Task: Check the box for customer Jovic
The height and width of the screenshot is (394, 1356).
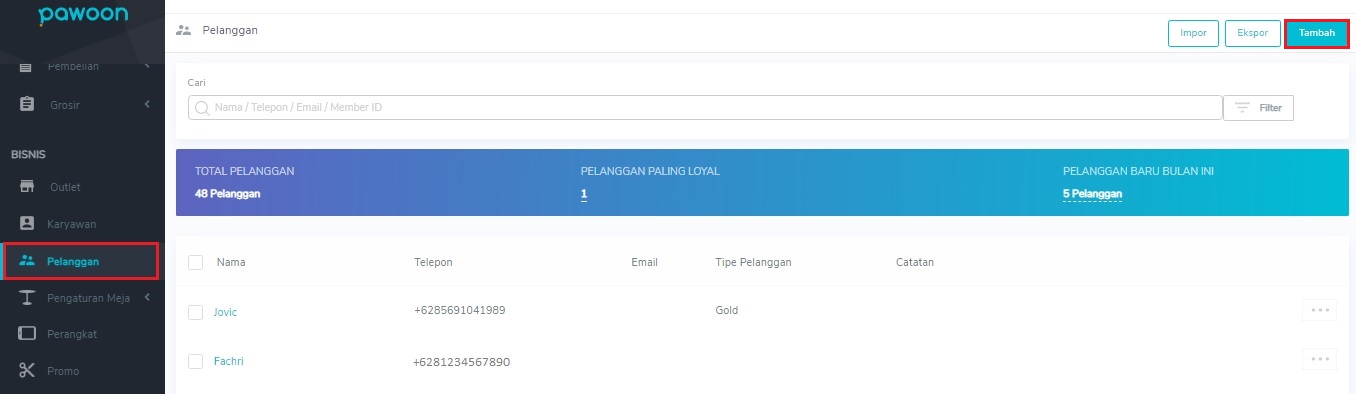Action: point(196,312)
